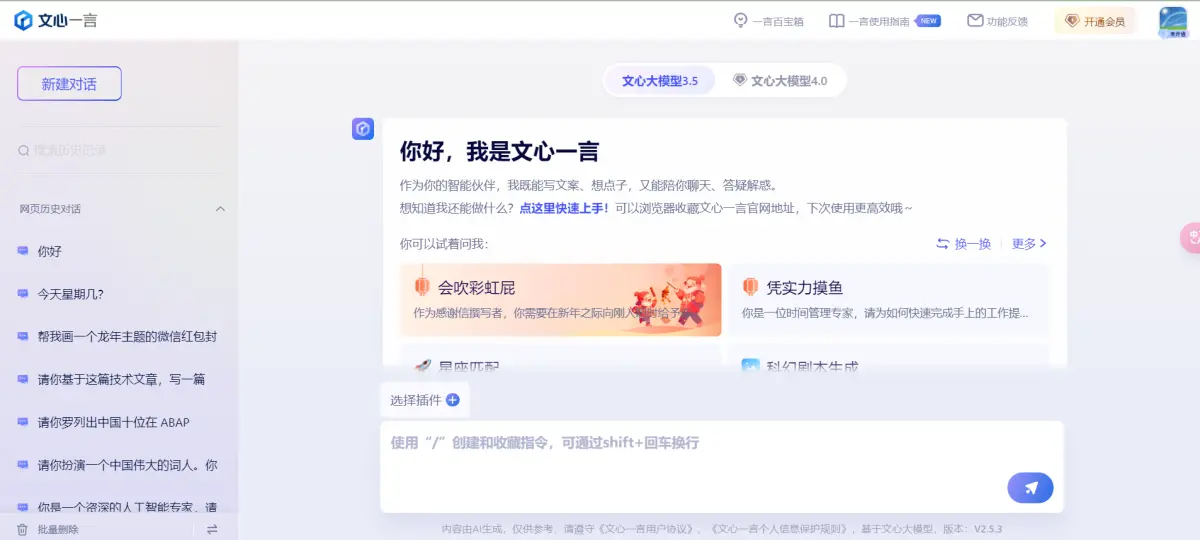Click the 文心一言 logo icon
The image size is (1200, 540).
pyautogui.click(x=23, y=21)
